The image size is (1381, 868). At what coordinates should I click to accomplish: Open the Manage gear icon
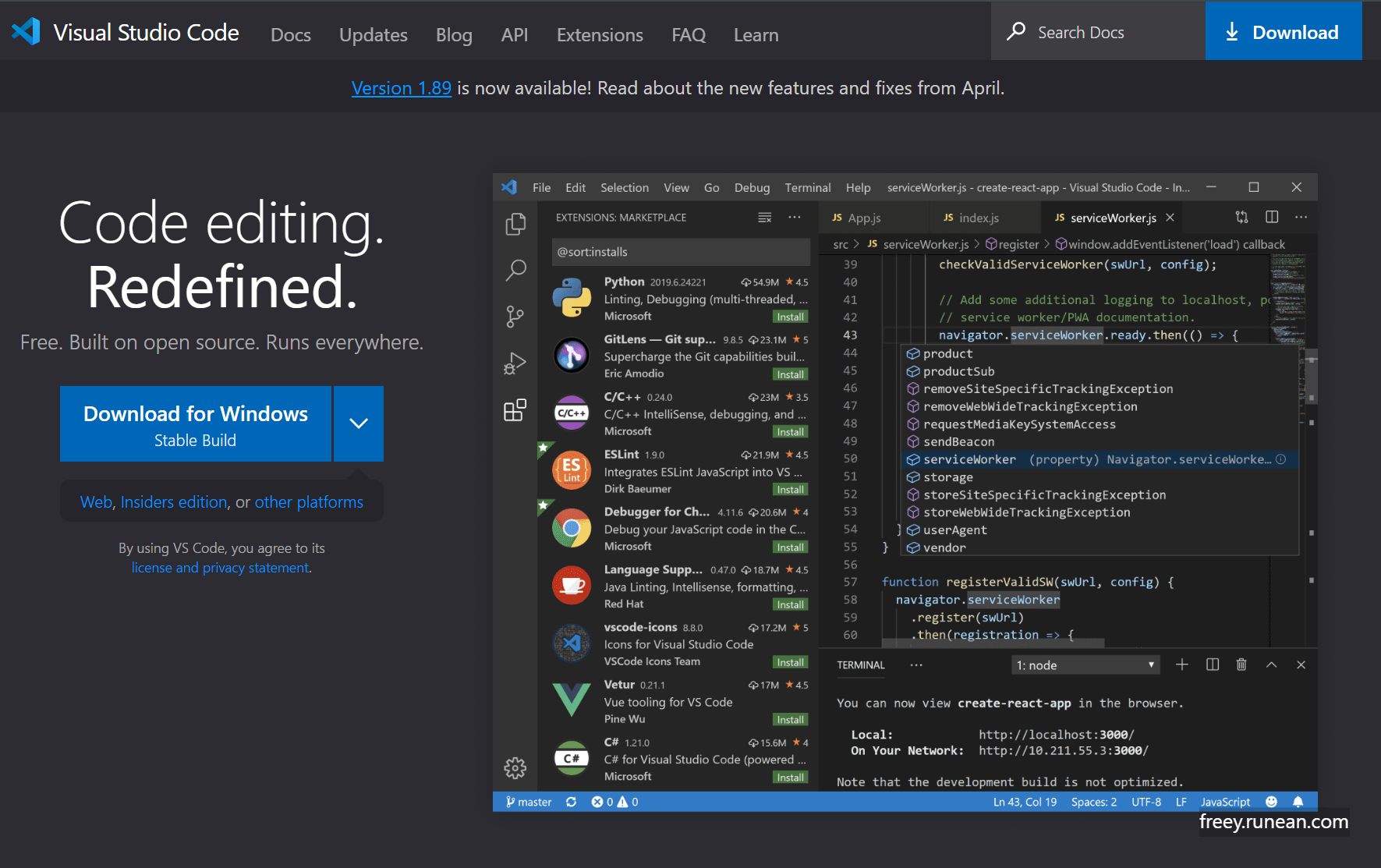point(515,768)
